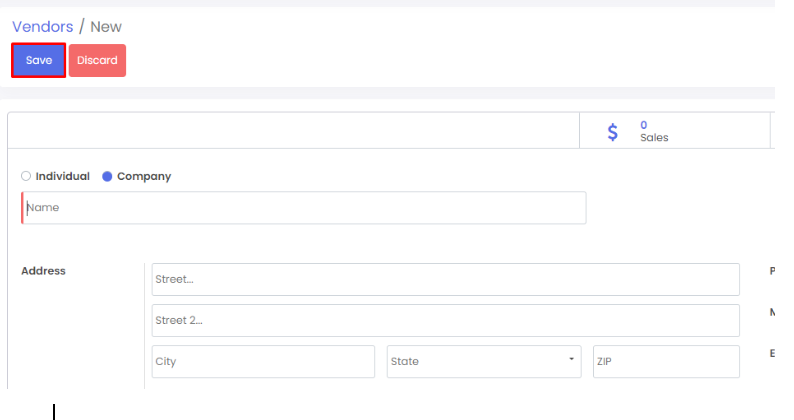Select the Individual radio button

(x=26, y=176)
